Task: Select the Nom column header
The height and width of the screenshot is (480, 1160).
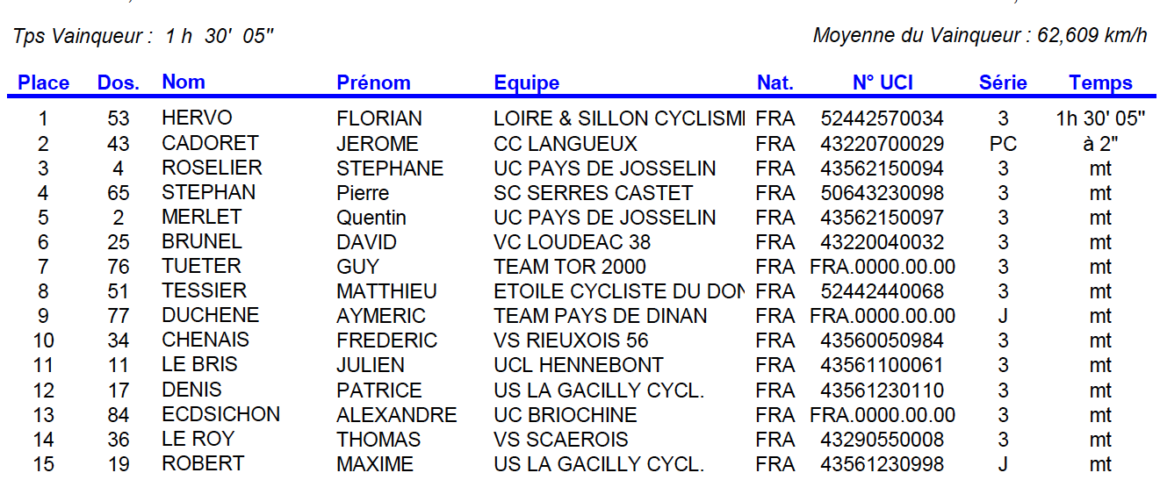Action: point(183,81)
